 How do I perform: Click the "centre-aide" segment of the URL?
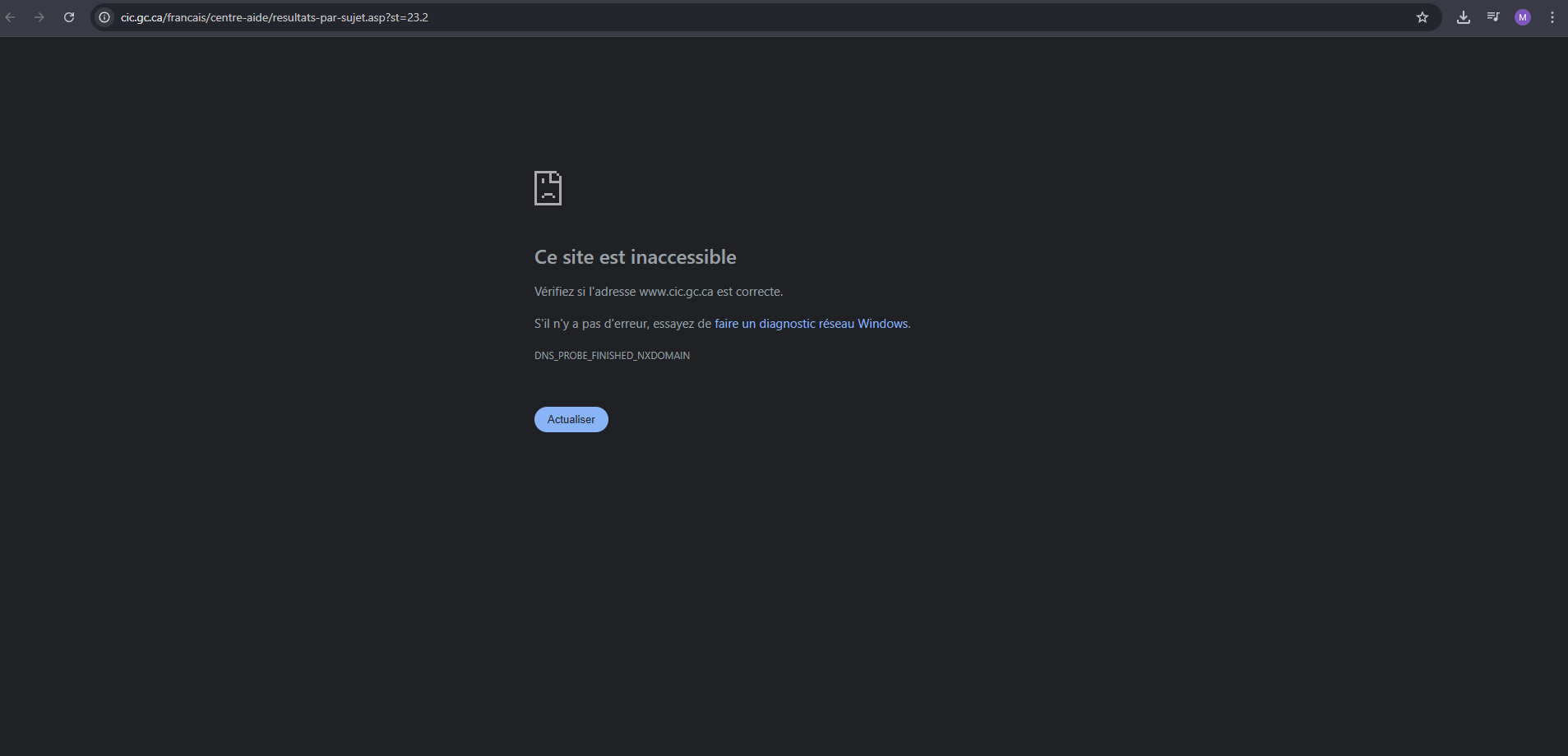tap(240, 17)
